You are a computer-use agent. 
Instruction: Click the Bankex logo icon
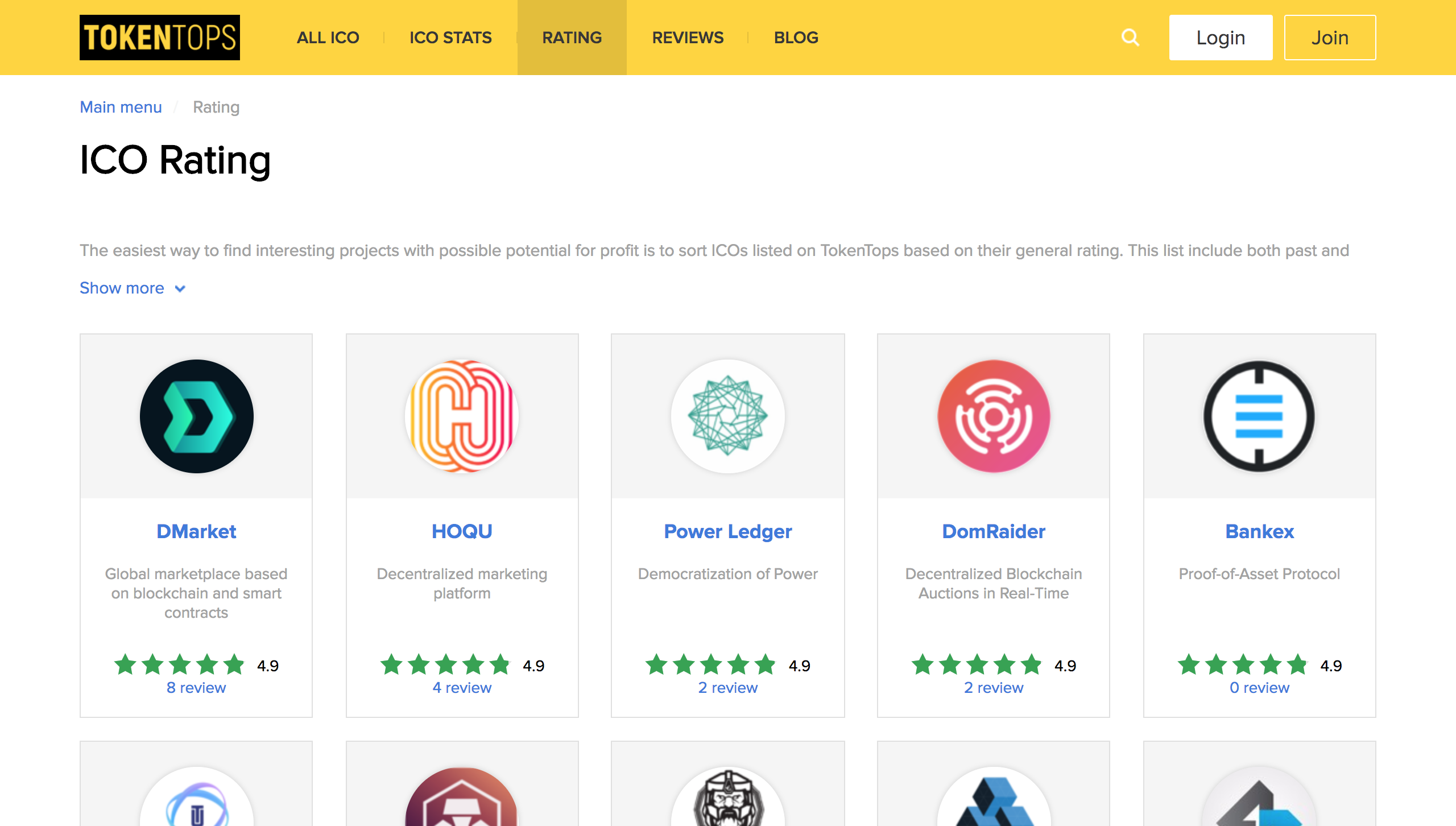[x=1259, y=416]
